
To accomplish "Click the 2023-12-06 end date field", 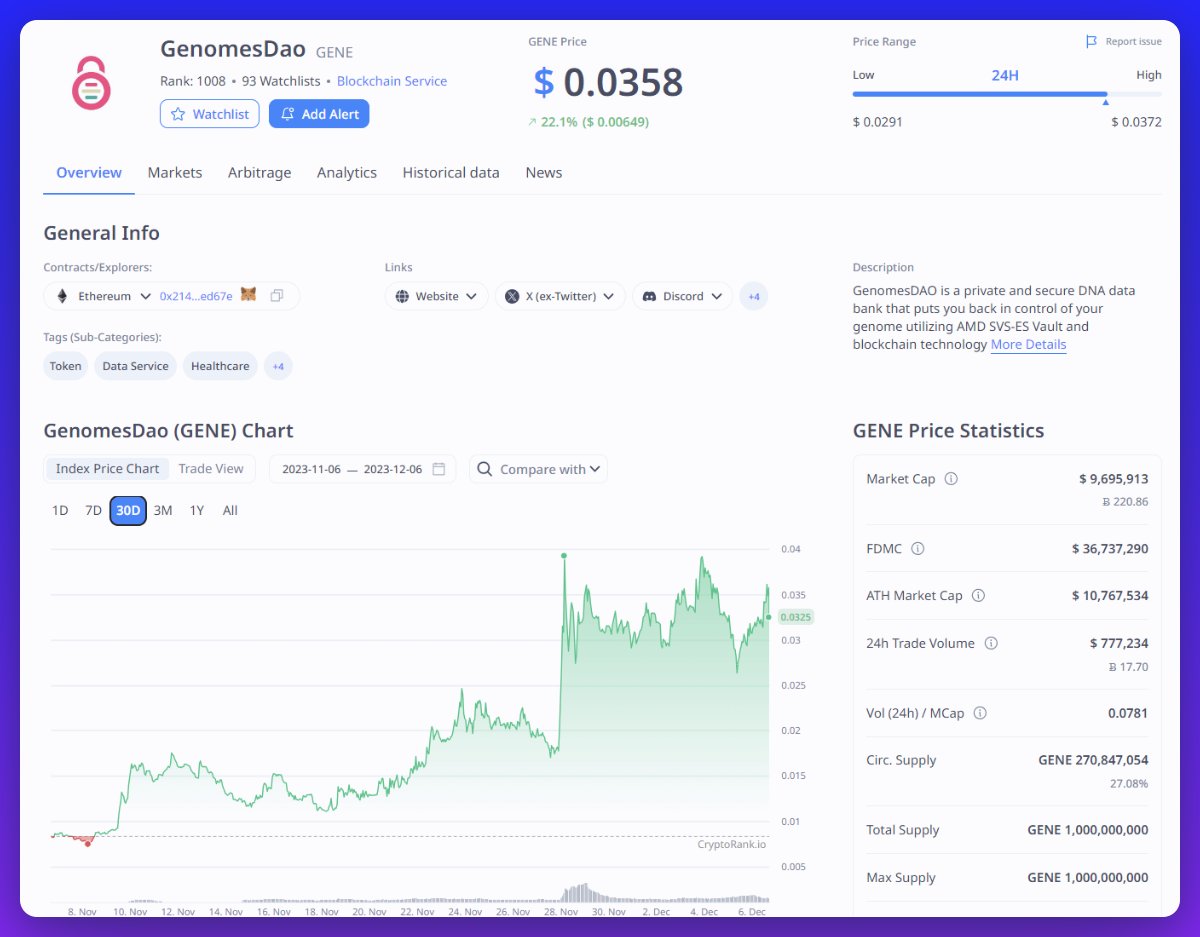I will (x=393, y=469).
